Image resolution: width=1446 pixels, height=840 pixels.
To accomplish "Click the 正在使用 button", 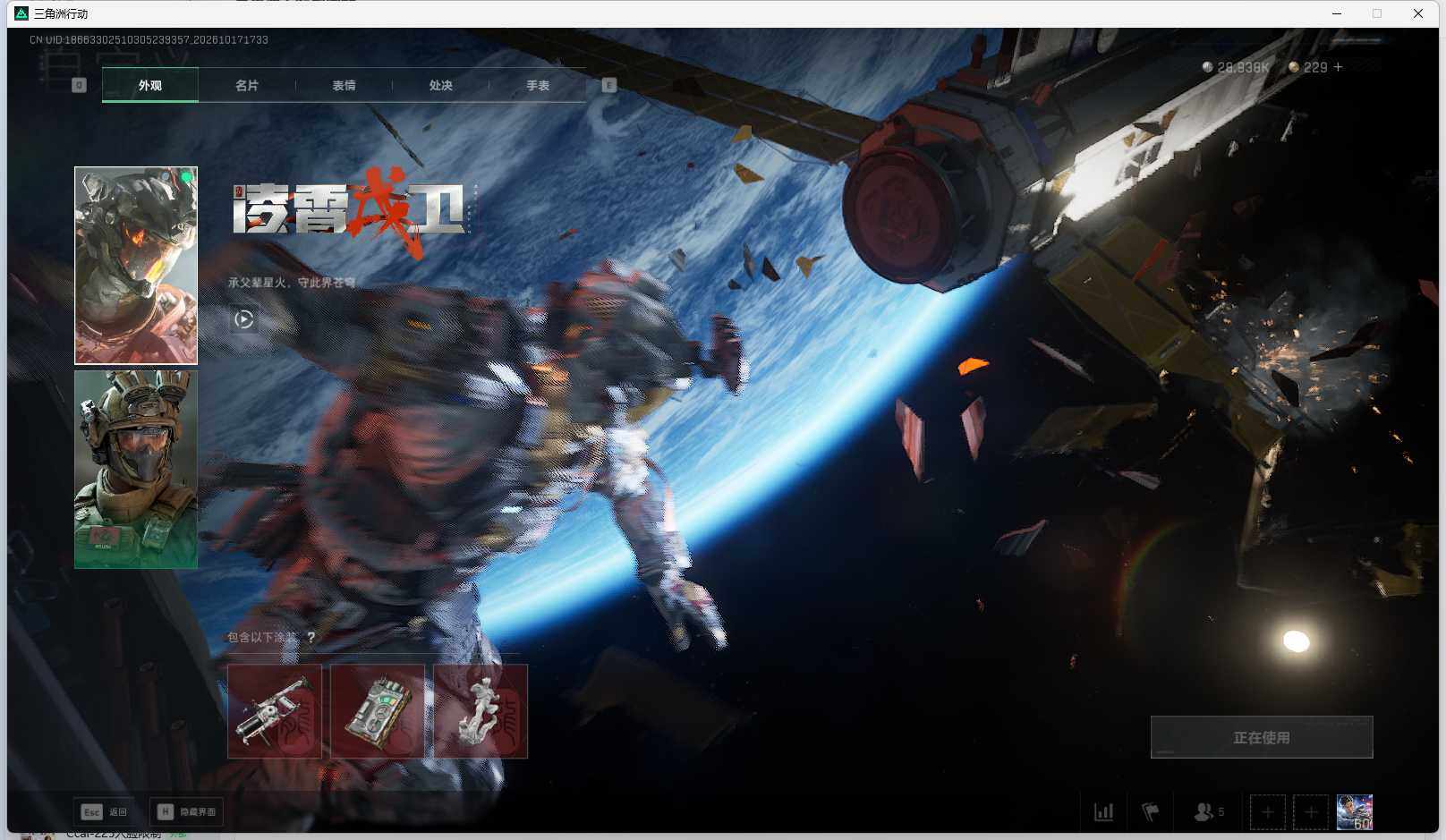I will coord(1262,737).
